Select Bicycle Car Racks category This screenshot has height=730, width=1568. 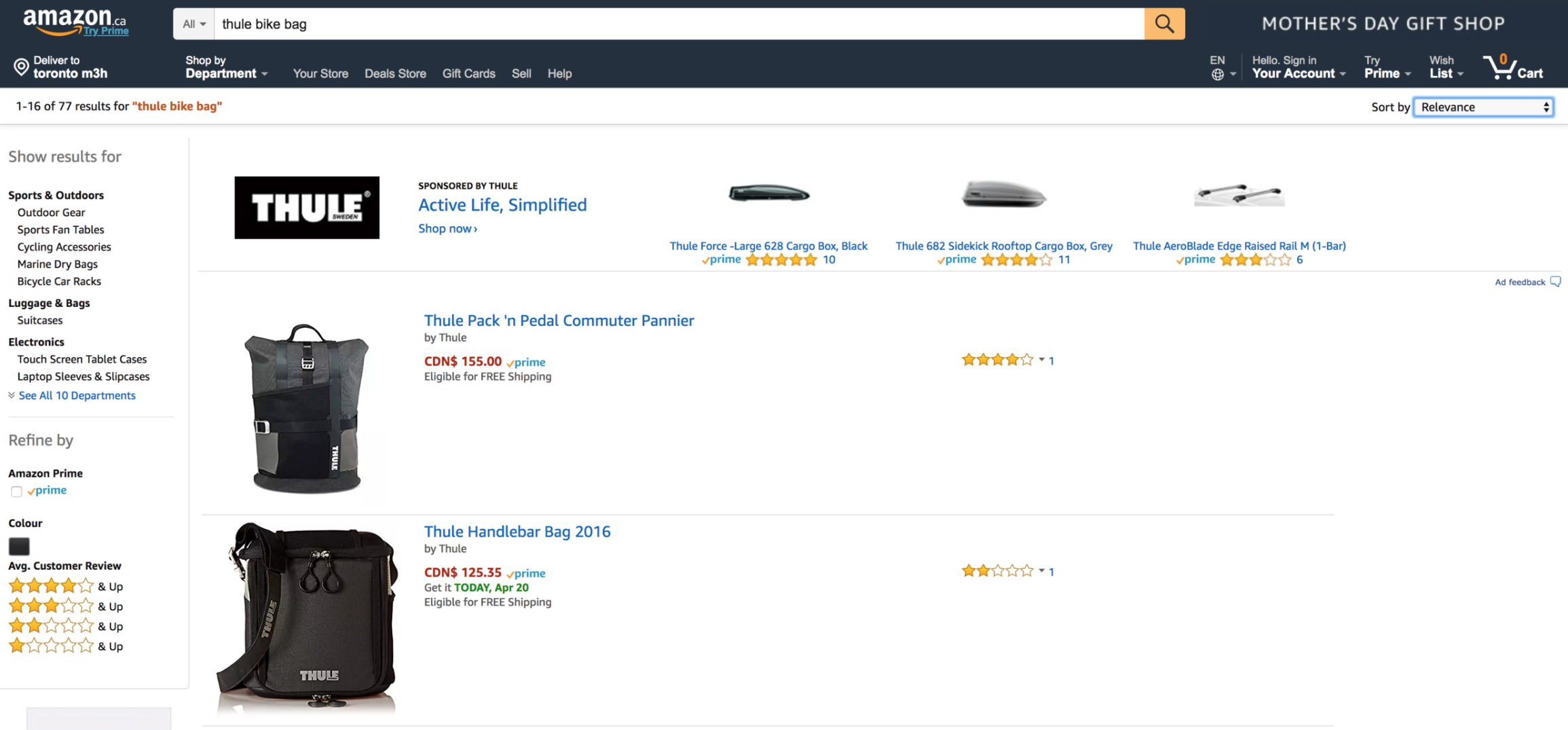coord(59,281)
